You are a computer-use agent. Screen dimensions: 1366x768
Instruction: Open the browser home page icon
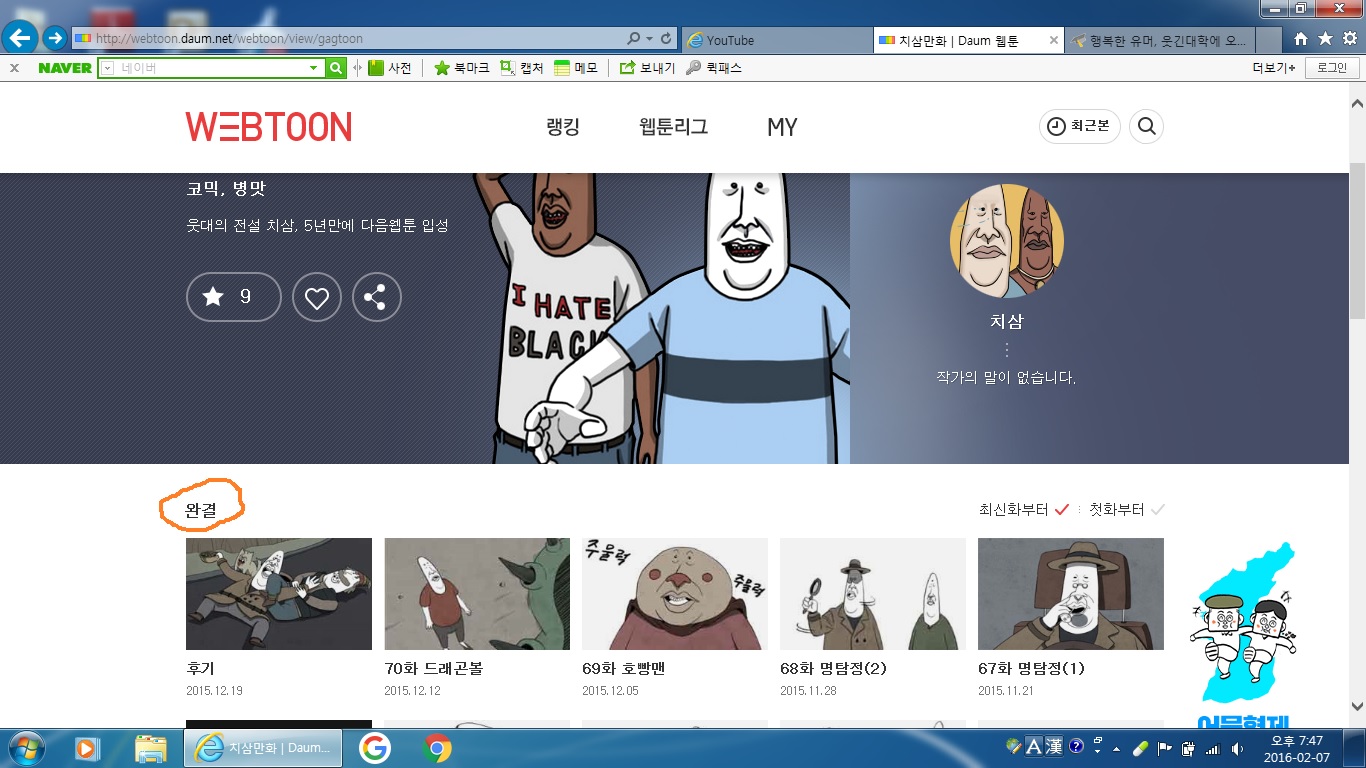(1301, 39)
